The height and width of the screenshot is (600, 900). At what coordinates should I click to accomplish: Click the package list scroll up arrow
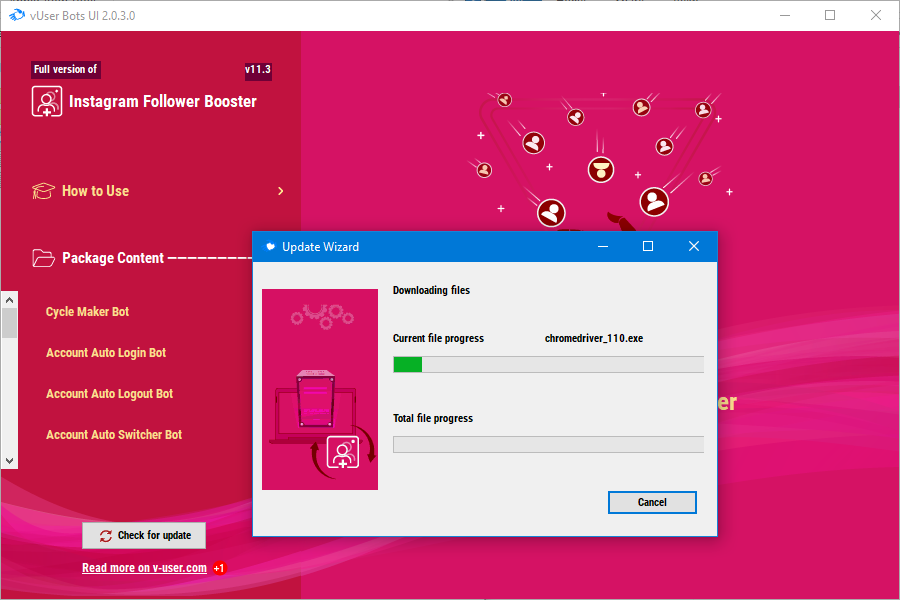click(x=9, y=300)
